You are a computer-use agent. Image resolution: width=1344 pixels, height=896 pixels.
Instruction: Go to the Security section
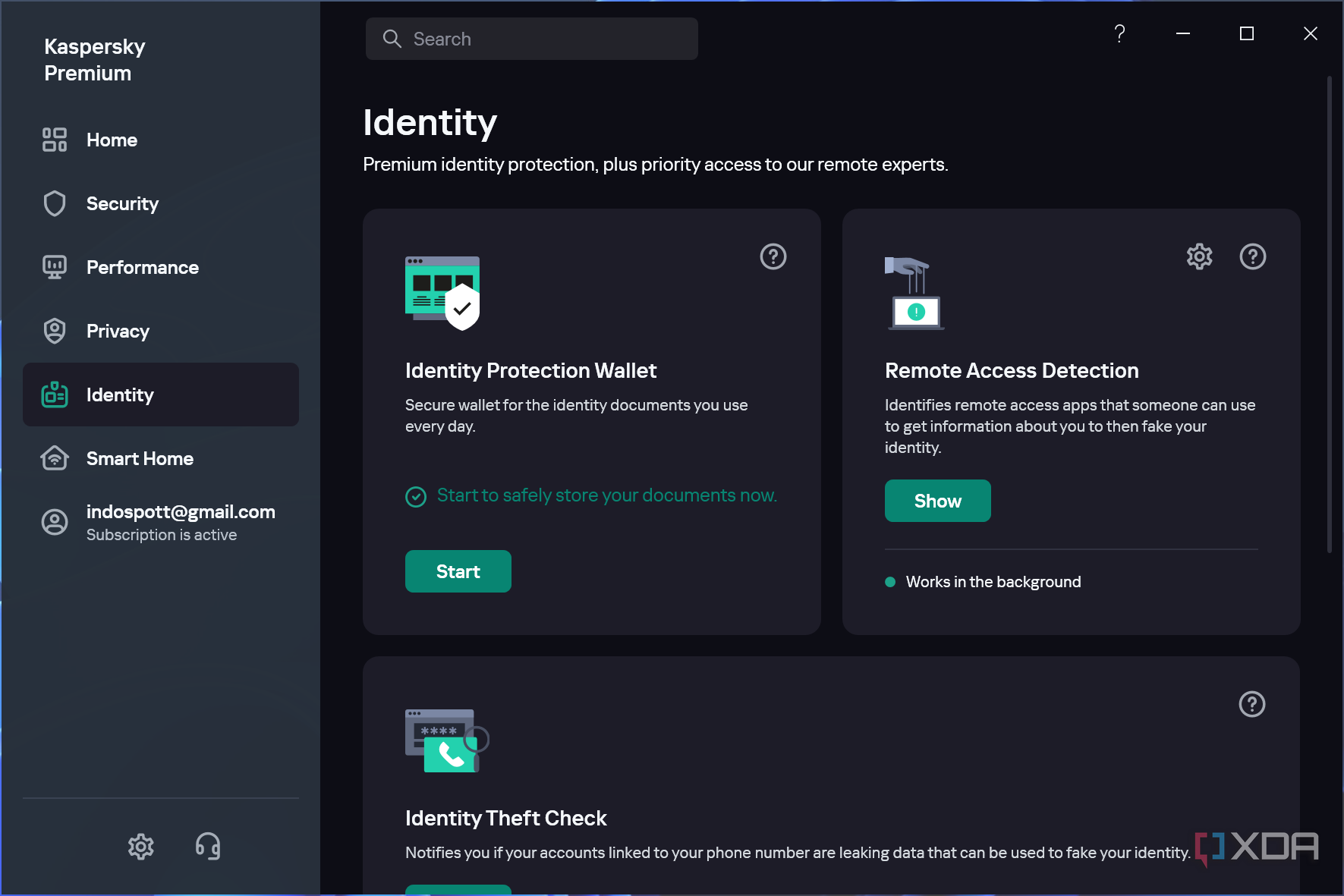161,203
